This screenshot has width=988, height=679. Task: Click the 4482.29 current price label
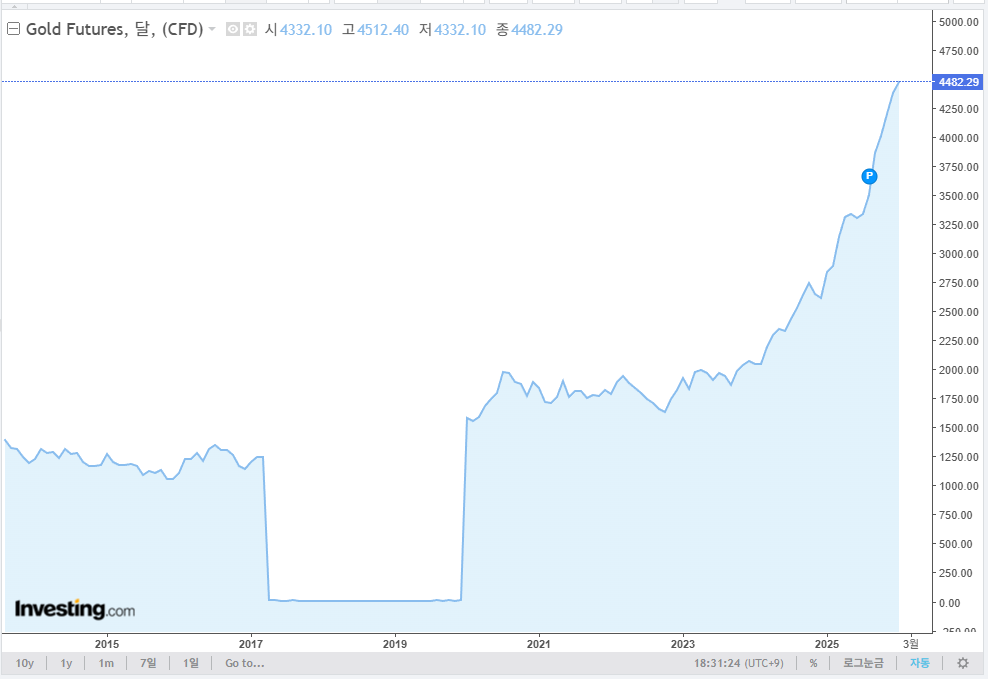[957, 82]
